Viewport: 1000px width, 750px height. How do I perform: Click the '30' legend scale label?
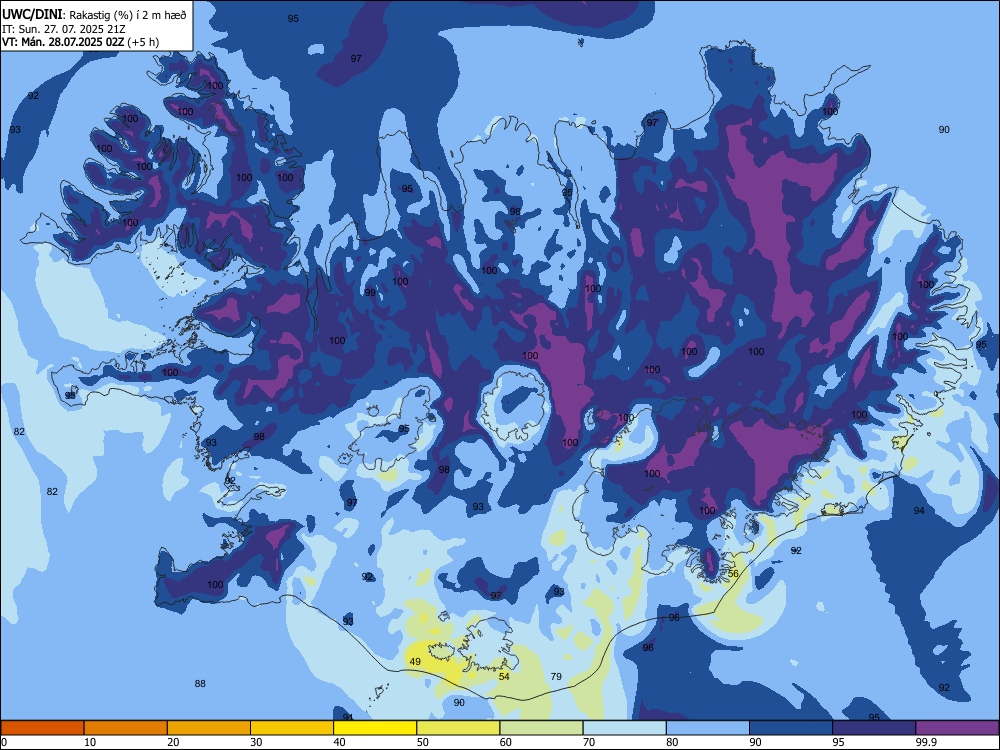(256, 742)
